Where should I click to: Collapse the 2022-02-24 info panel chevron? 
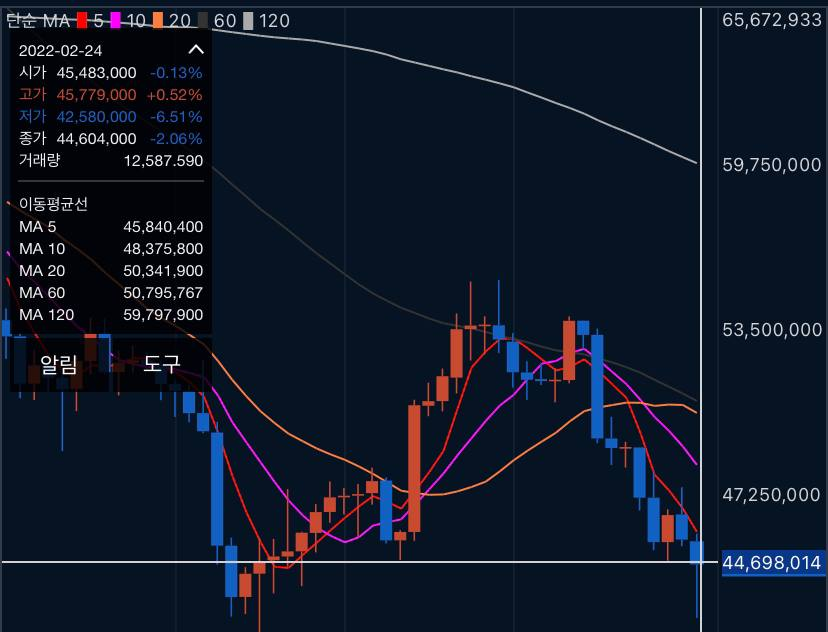click(x=196, y=50)
